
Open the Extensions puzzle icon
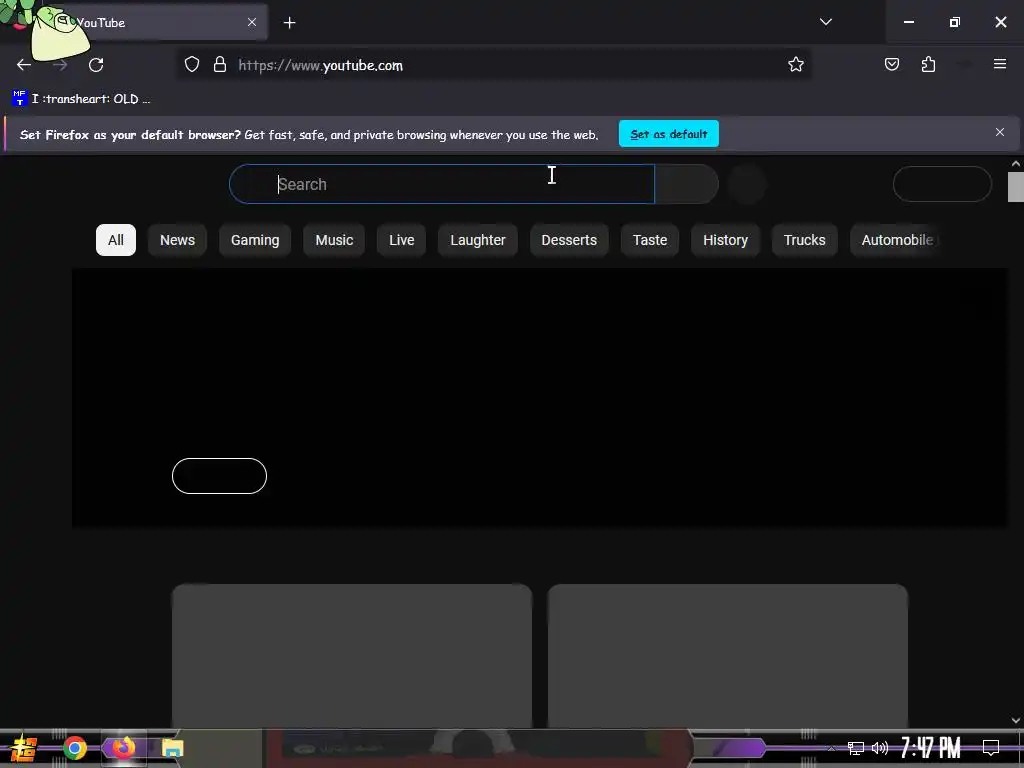pyautogui.click(x=928, y=64)
